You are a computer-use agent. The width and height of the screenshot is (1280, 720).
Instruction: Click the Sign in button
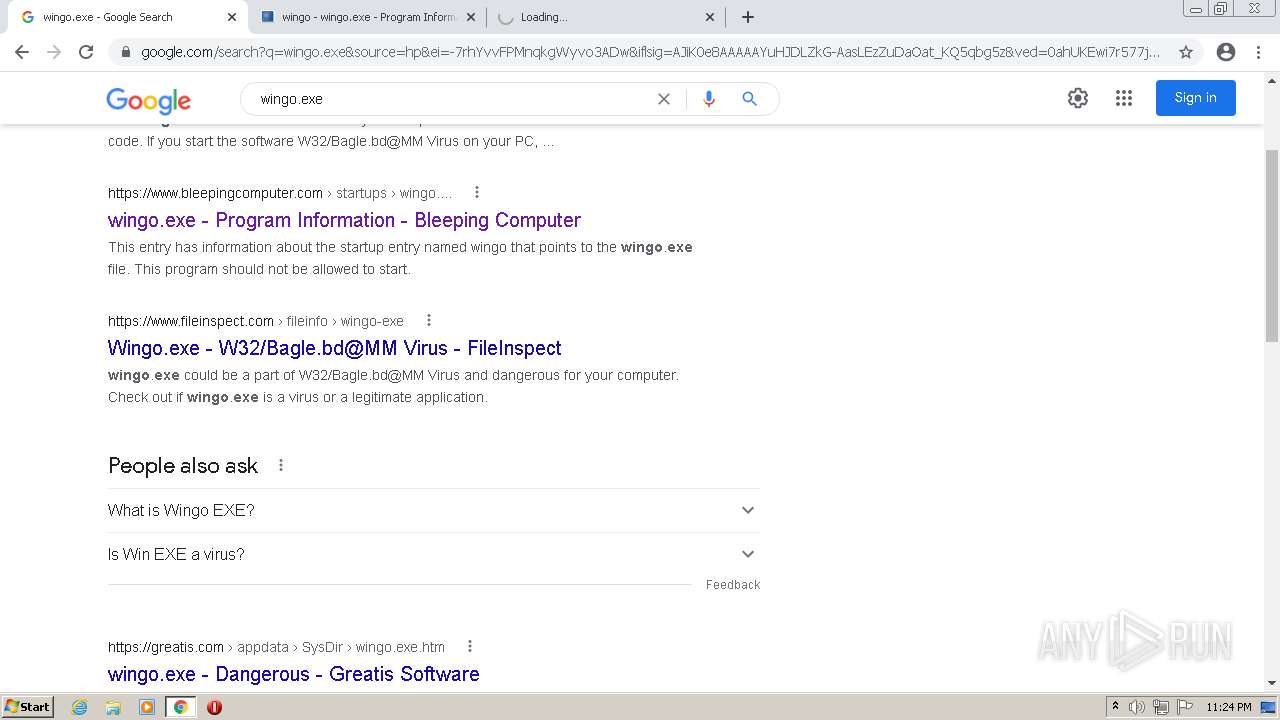tap(1196, 98)
